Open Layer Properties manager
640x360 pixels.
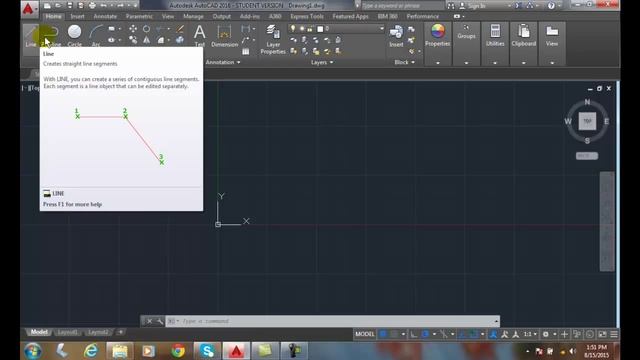point(273,39)
